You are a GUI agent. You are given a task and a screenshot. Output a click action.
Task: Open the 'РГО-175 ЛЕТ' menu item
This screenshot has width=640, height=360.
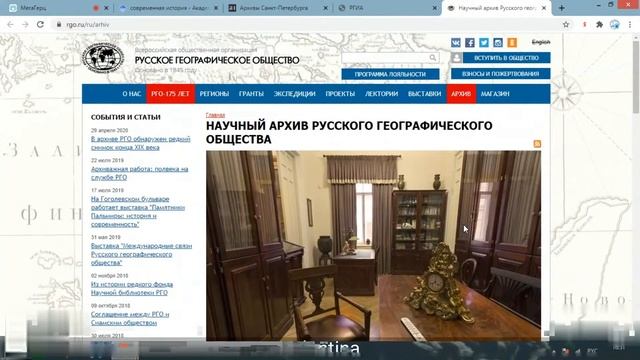click(170, 94)
